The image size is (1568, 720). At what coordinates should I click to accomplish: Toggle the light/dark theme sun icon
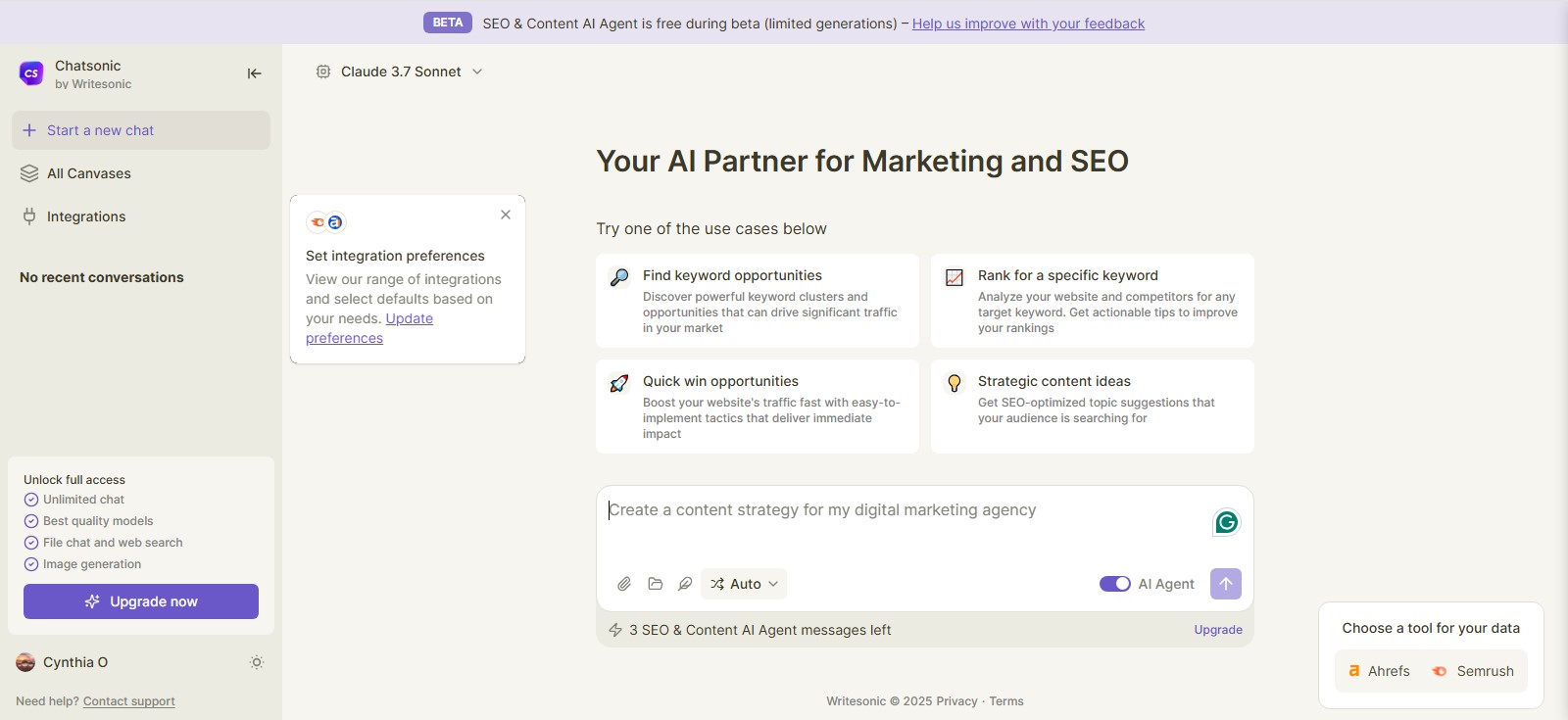(x=257, y=662)
